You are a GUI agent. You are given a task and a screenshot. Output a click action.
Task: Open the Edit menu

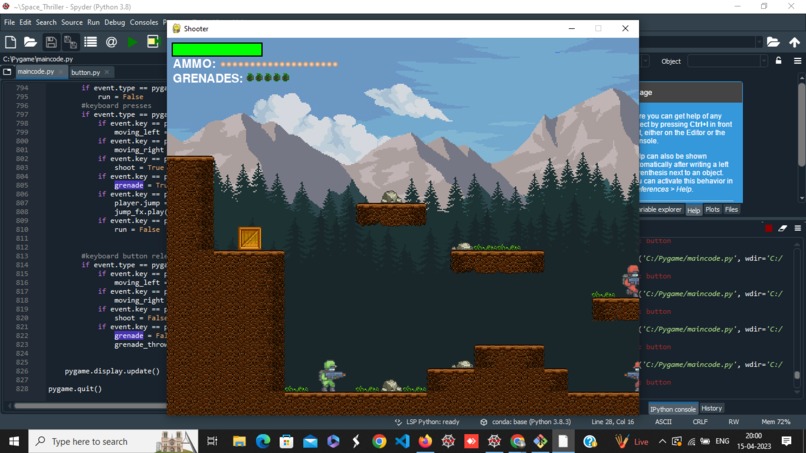click(25, 23)
